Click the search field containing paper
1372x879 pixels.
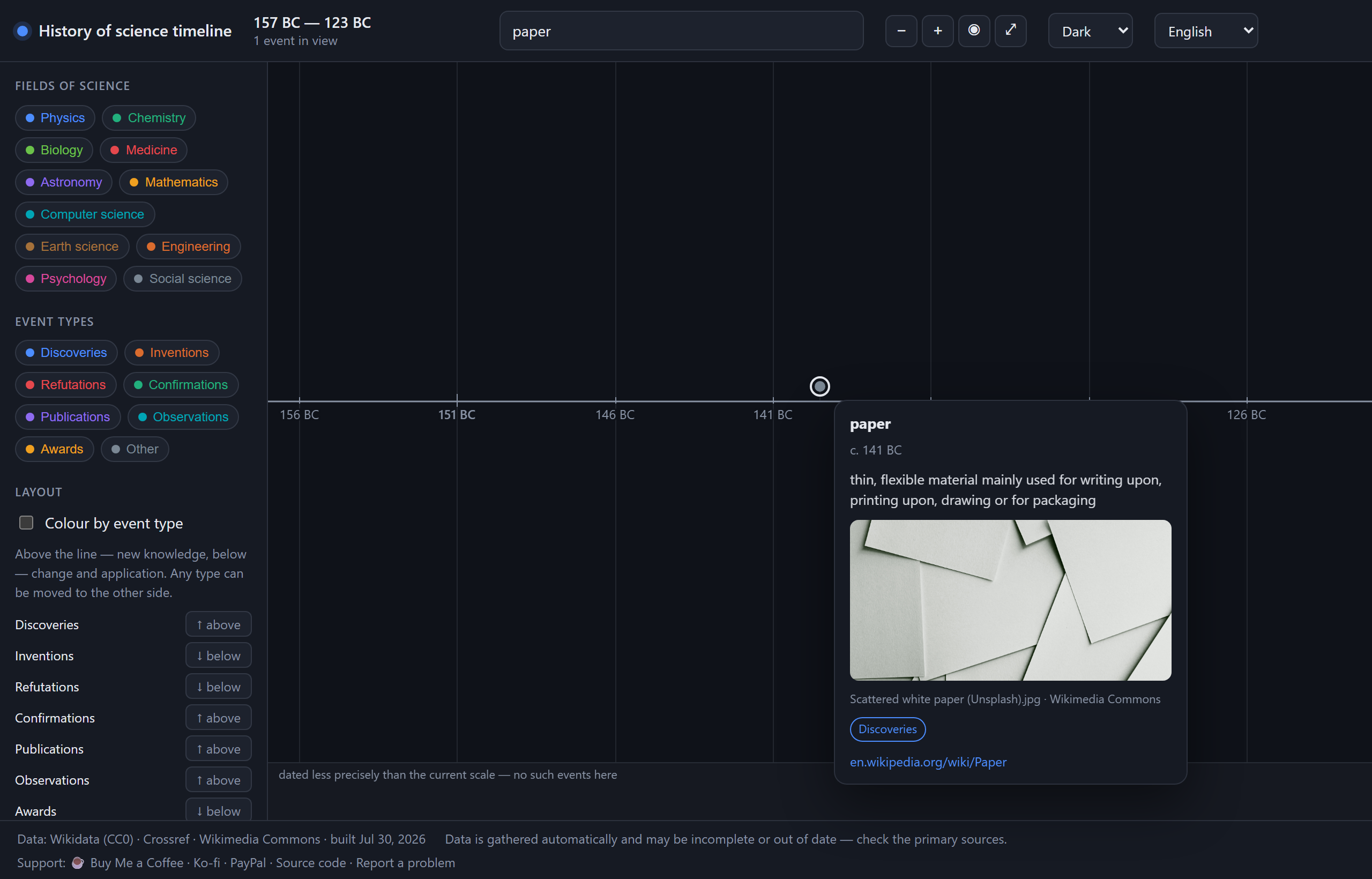pyautogui.click(x=681, y=31)
